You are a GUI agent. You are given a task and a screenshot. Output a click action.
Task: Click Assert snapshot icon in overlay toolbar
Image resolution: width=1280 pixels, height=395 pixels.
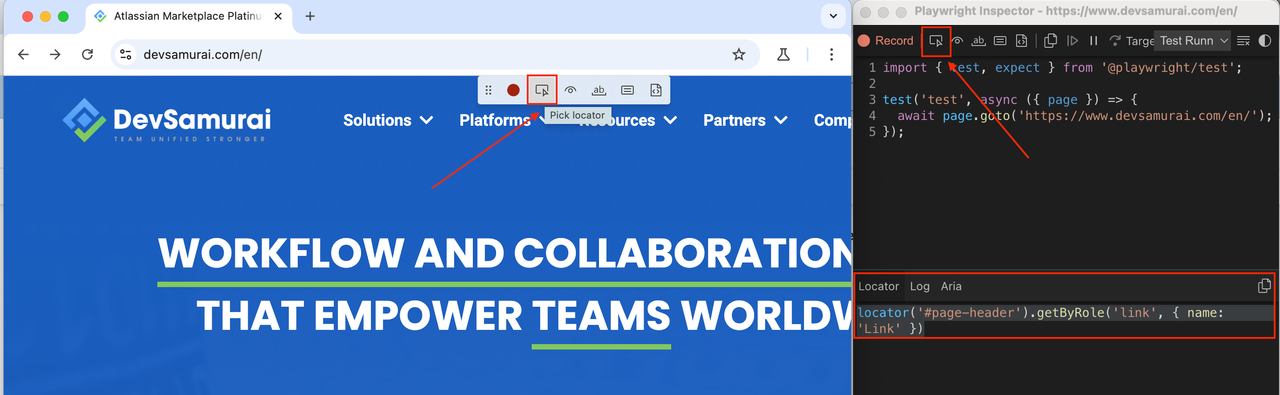656,90
